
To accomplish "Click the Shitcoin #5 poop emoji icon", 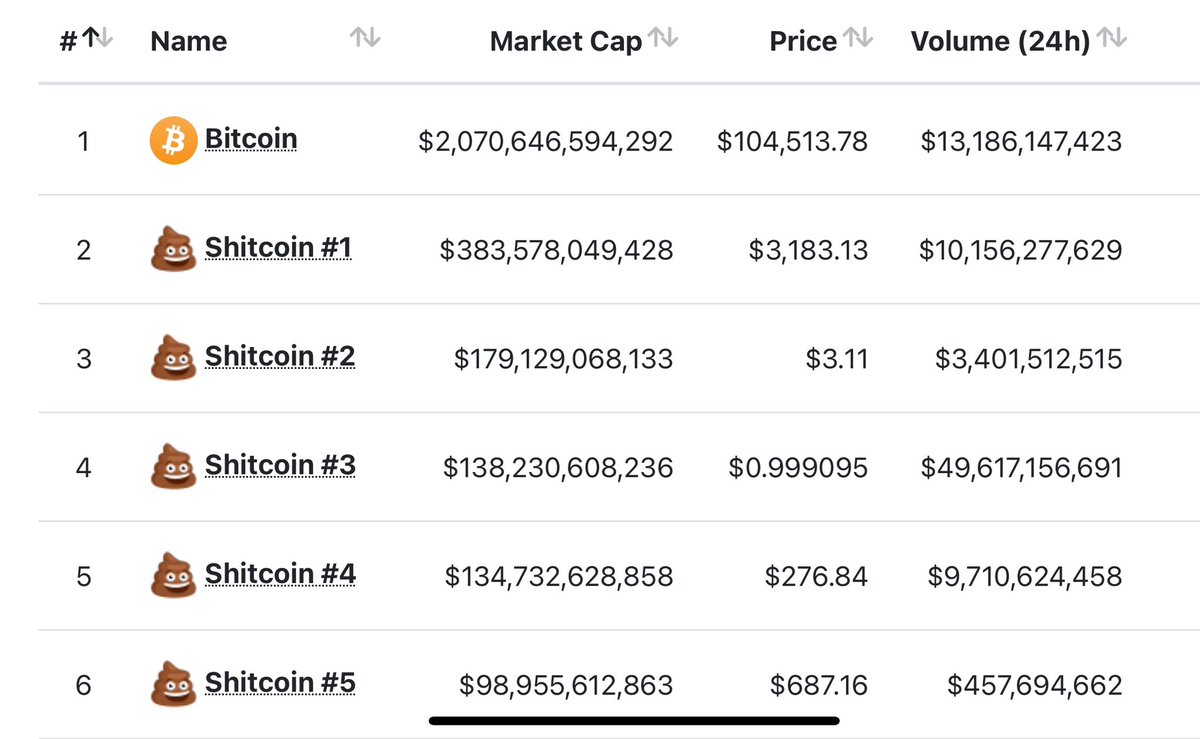I will 172,685.
